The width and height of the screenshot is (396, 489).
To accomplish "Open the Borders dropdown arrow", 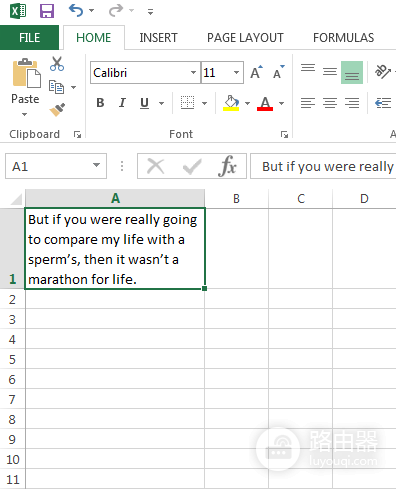I will (205, 103).
